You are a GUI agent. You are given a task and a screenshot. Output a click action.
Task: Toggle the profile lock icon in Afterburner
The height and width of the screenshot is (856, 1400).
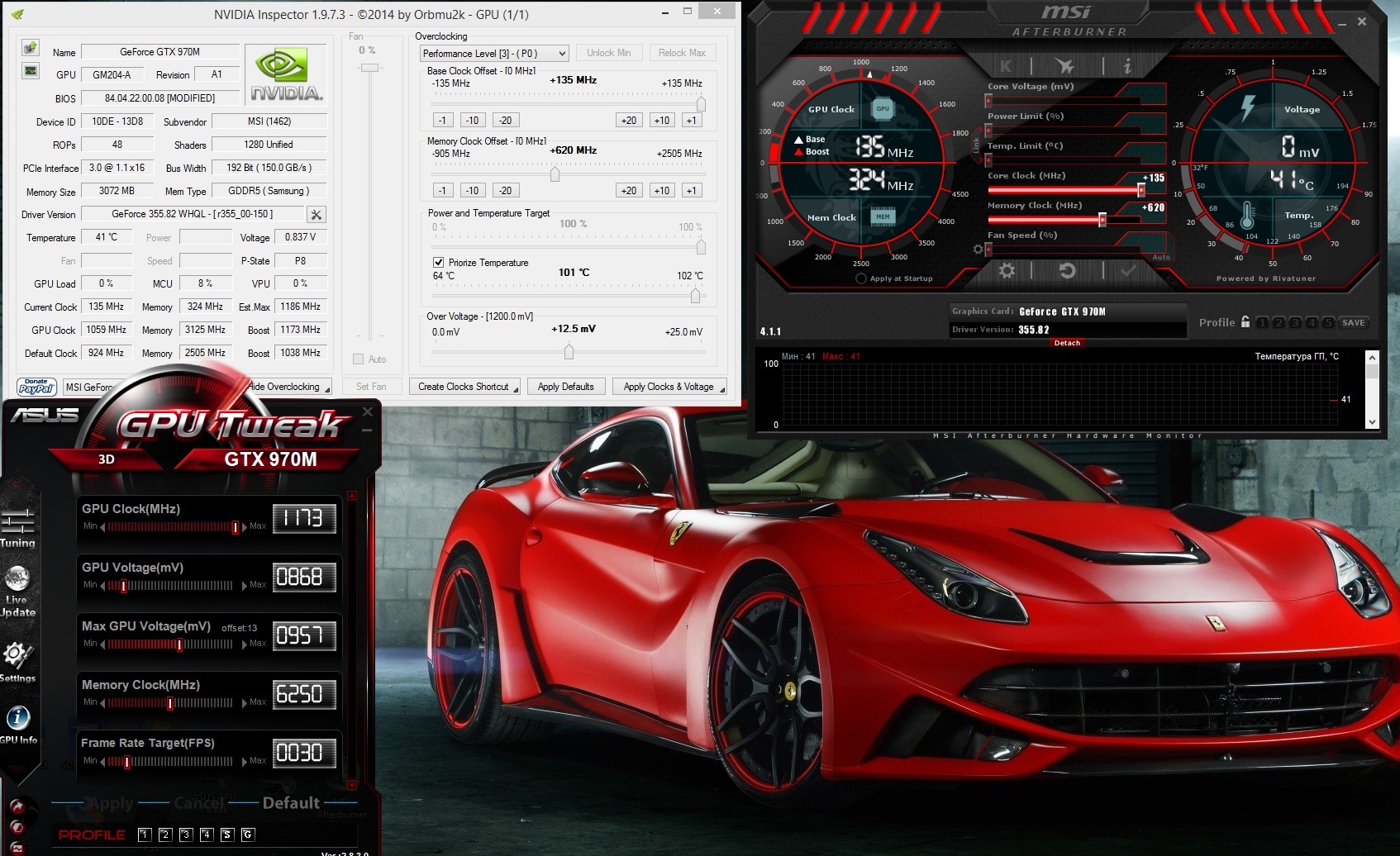(1245, 321)
